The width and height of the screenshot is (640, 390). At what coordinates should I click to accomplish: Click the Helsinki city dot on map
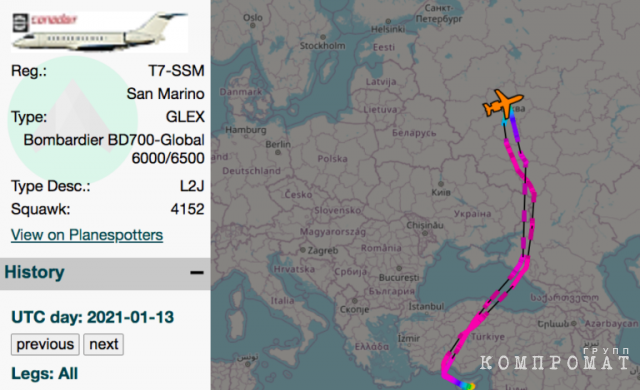389,22
